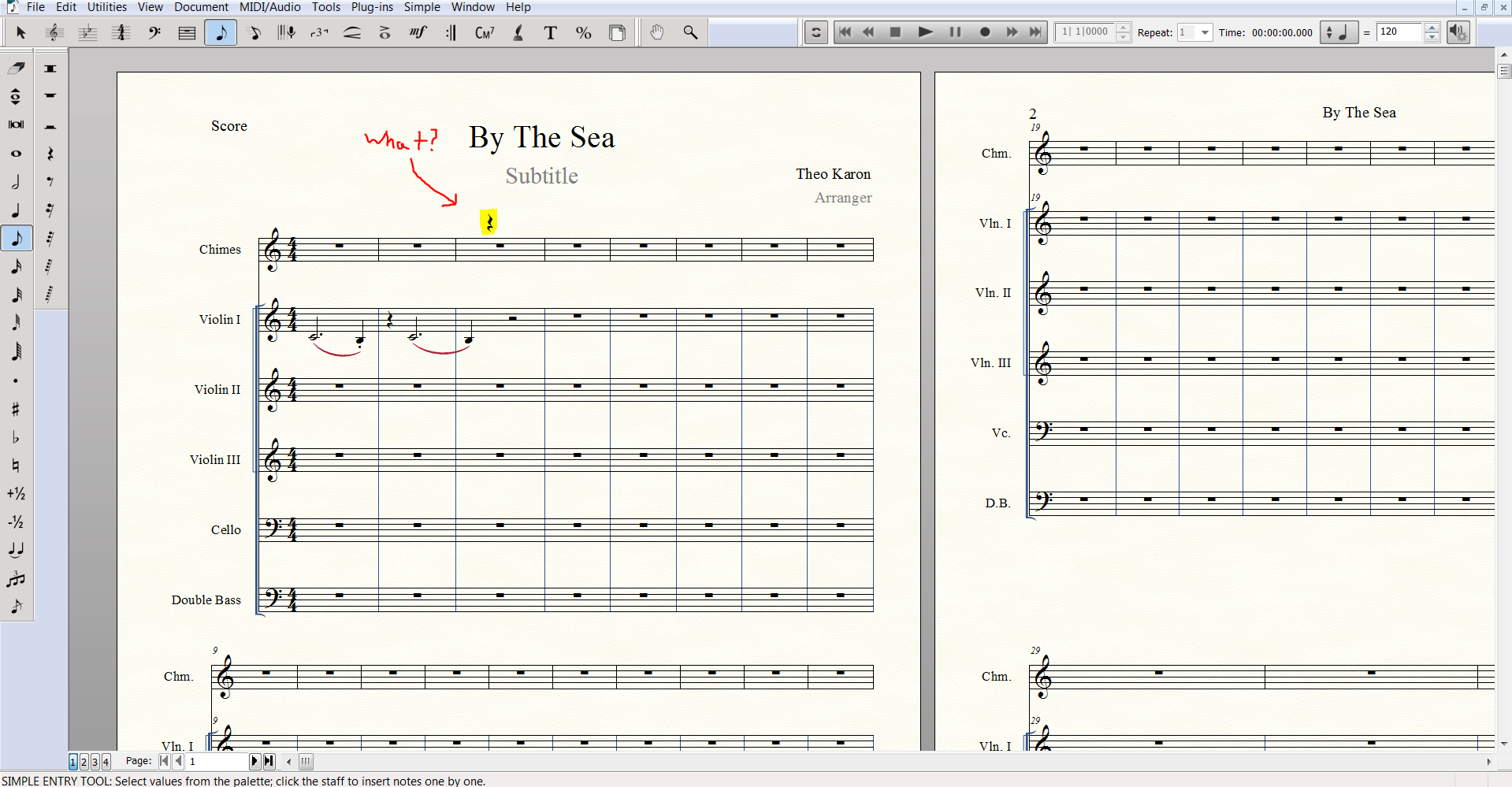This screenshot has width=1512, height=787.
Task: Open tempo note-value selector
Action: point(1338,33)
